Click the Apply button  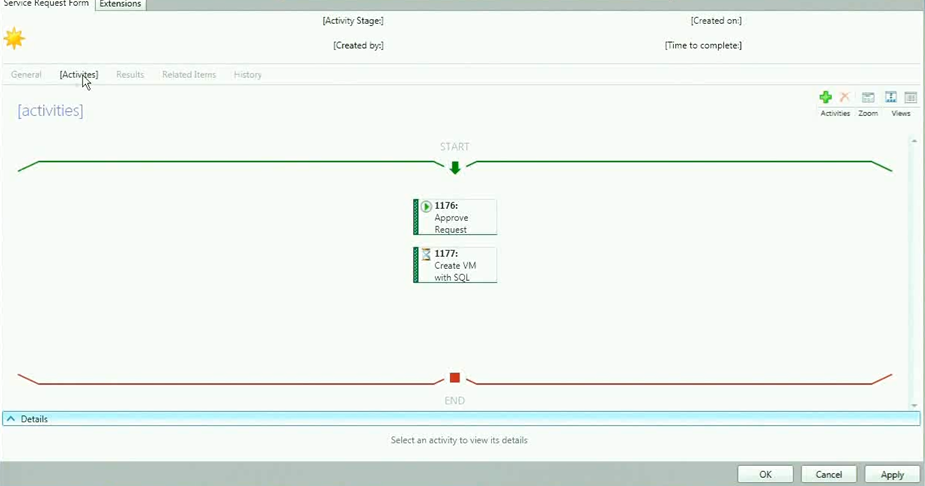(892, 475)
